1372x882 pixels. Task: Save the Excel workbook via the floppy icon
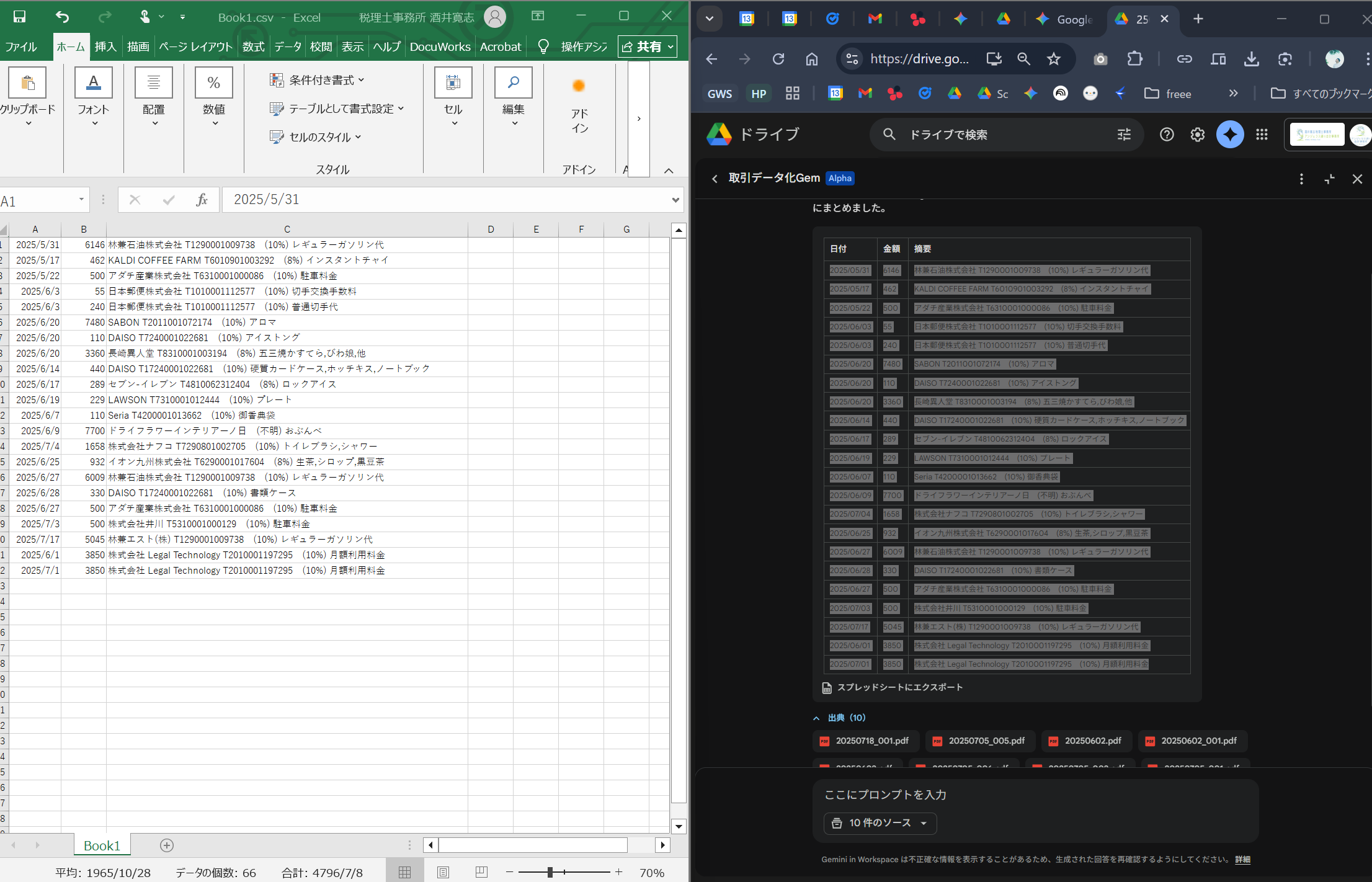[x=19, y=17]
